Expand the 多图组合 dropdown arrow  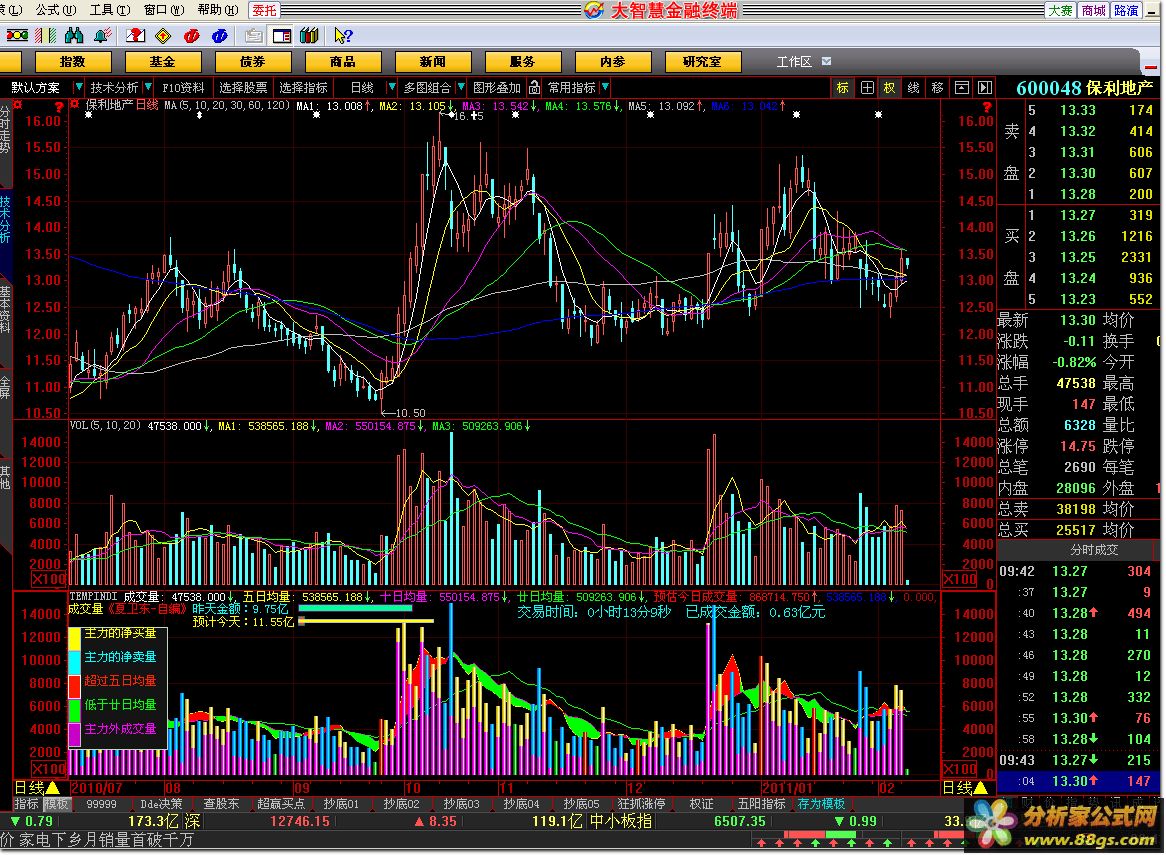pyautogui.click(x=461, y=88)
